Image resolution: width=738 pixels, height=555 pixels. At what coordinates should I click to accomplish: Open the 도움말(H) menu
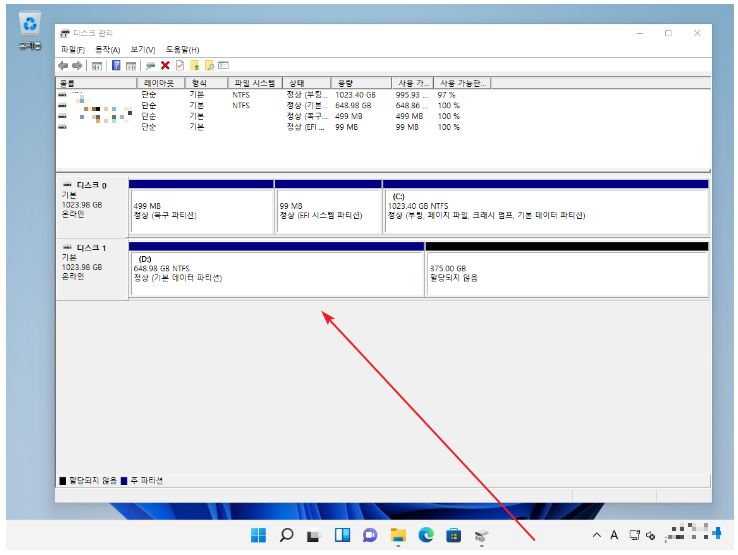(182, 49)
